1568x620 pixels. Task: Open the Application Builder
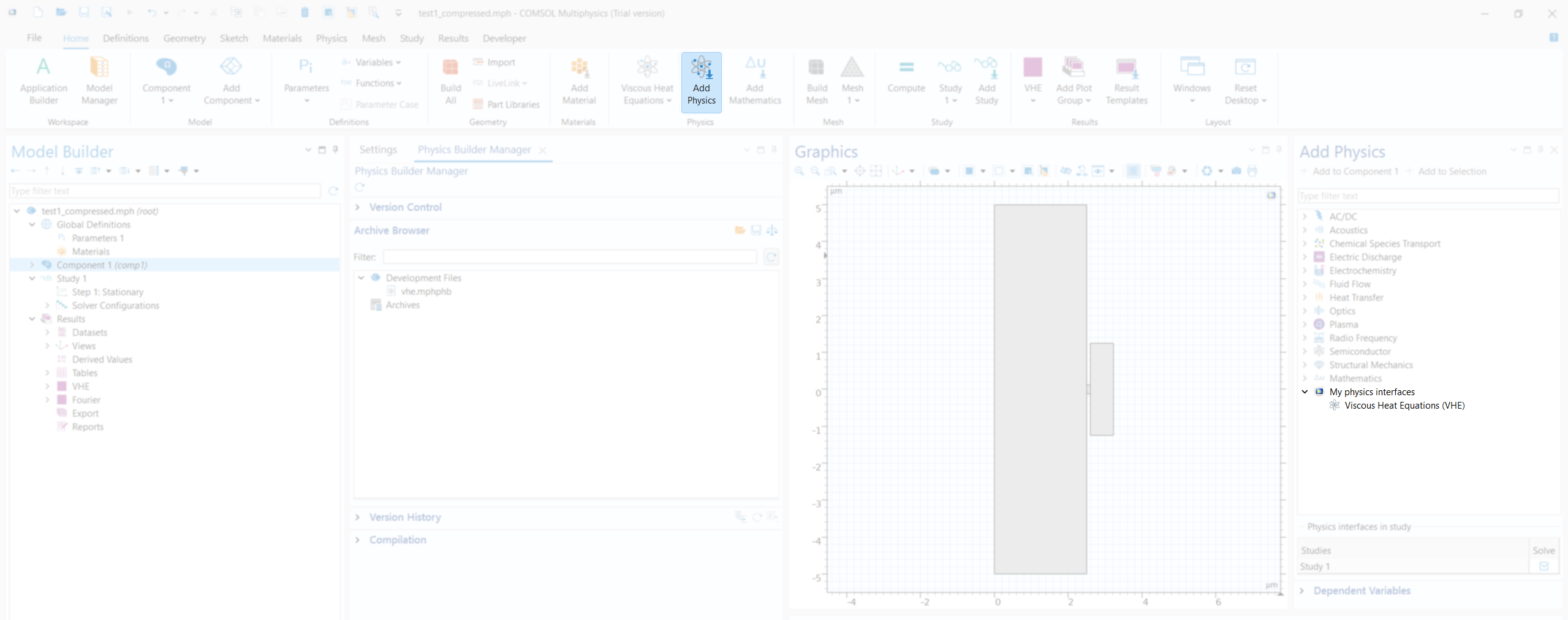point(44,81)
